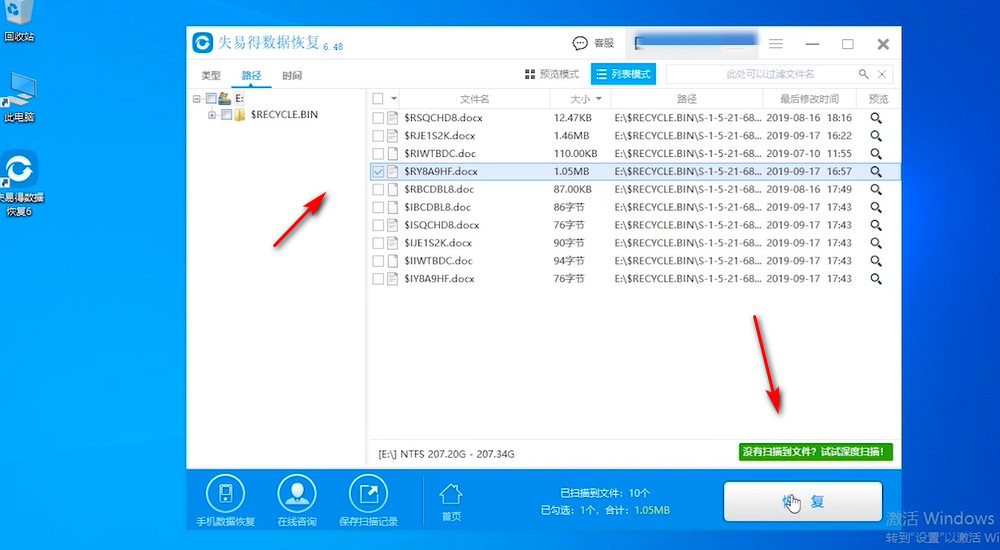Click the green 试试深度扫描 deep scan button
This screenshot has height=550, width=1000.
click(816, 452)
